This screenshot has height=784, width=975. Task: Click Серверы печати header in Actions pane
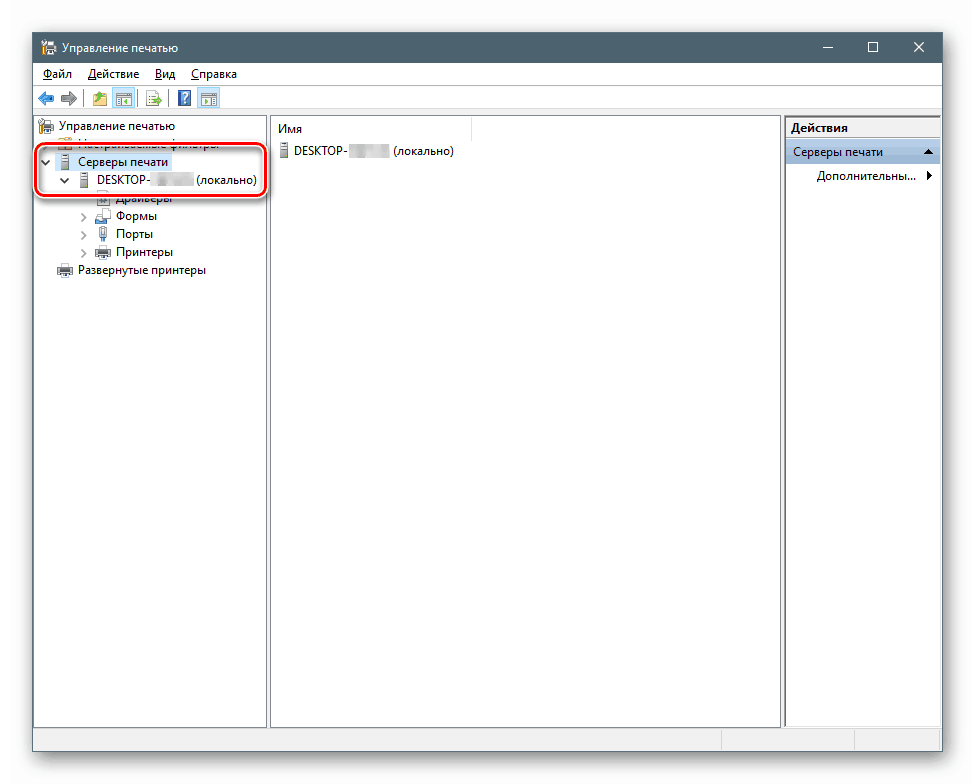(862, 152)
